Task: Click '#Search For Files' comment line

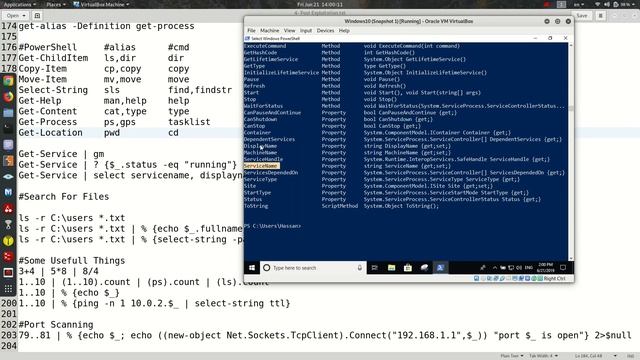Action: click(64, 197)
